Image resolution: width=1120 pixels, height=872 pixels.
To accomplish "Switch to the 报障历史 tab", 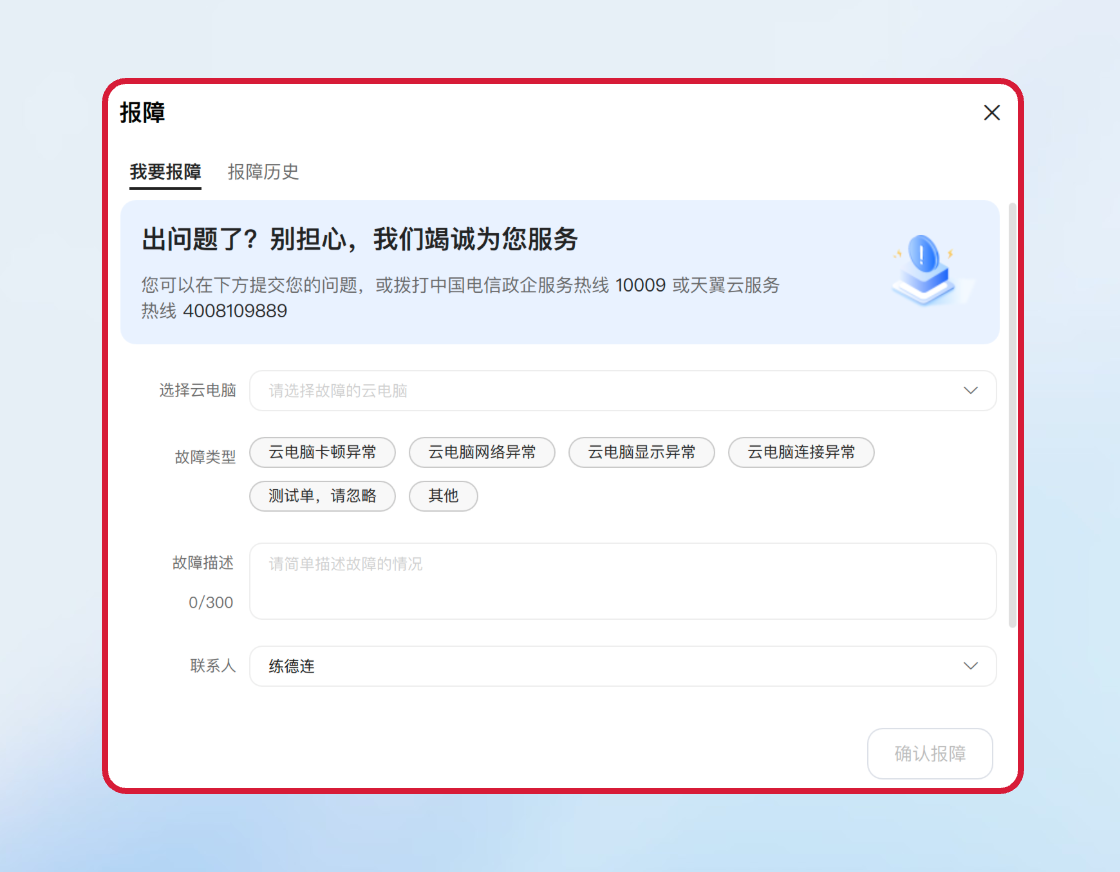I will pos(263,172).
